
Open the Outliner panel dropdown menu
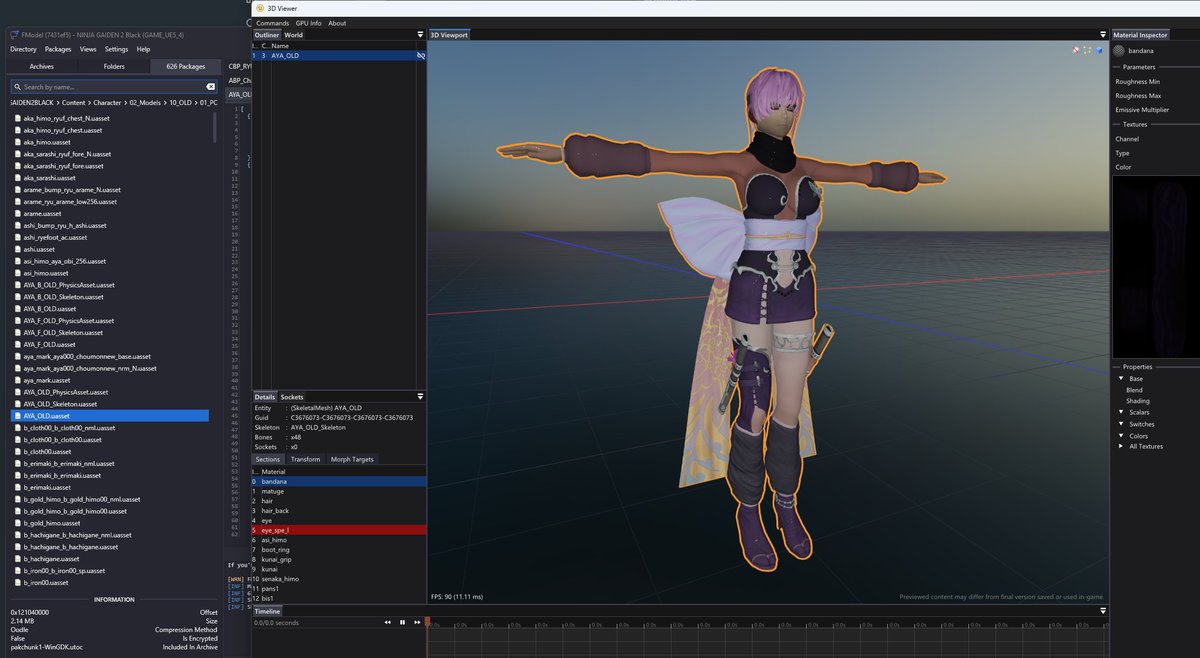pos(420,34)
